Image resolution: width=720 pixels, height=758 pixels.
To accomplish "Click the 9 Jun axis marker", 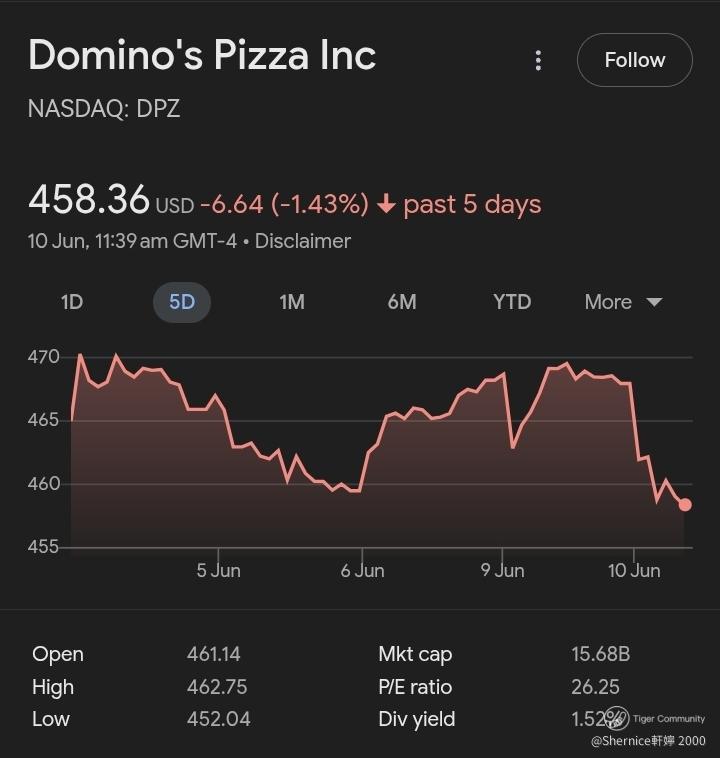I will (x=502, y=570).
